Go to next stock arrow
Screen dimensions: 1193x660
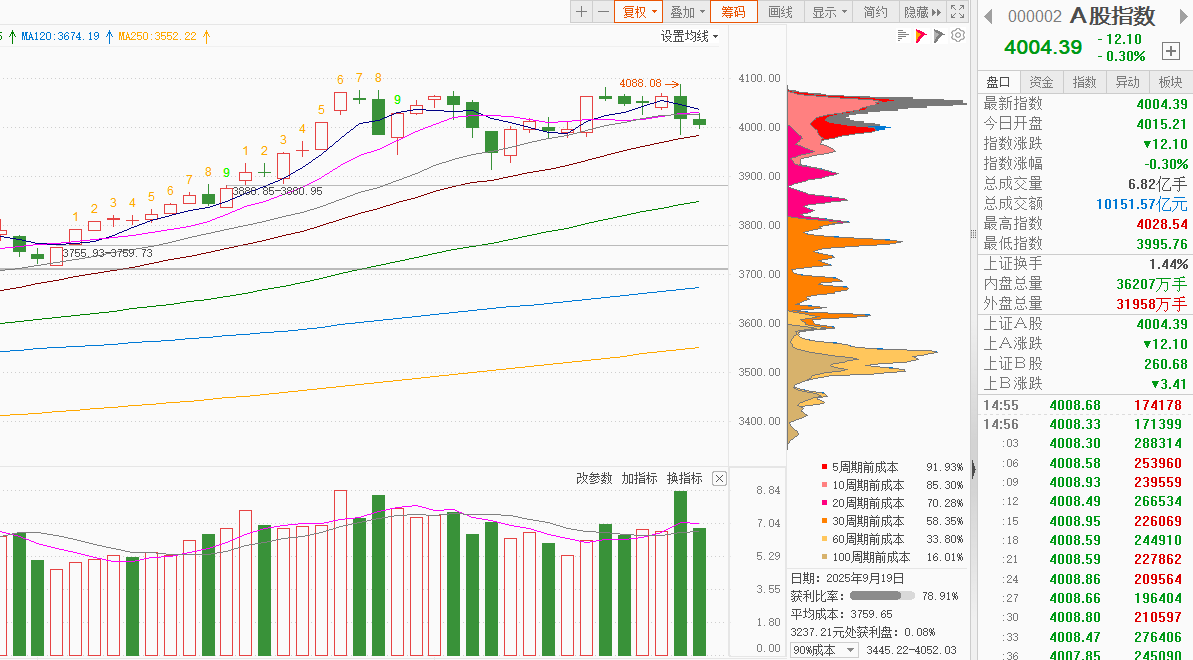click(1183, 16)
